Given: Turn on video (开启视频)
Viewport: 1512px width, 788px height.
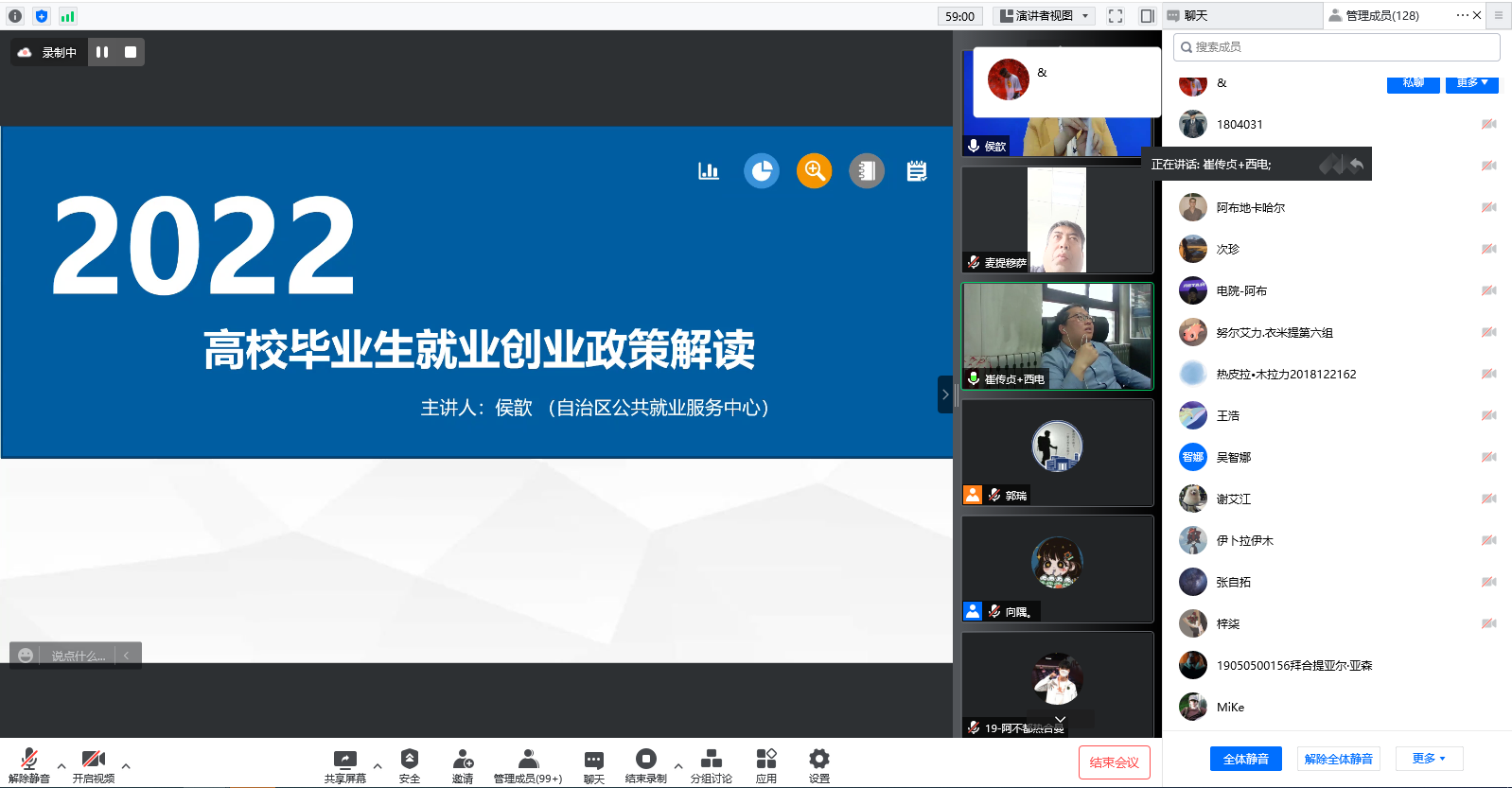Looking at the screenshot, I should click(x=93, y=760).
